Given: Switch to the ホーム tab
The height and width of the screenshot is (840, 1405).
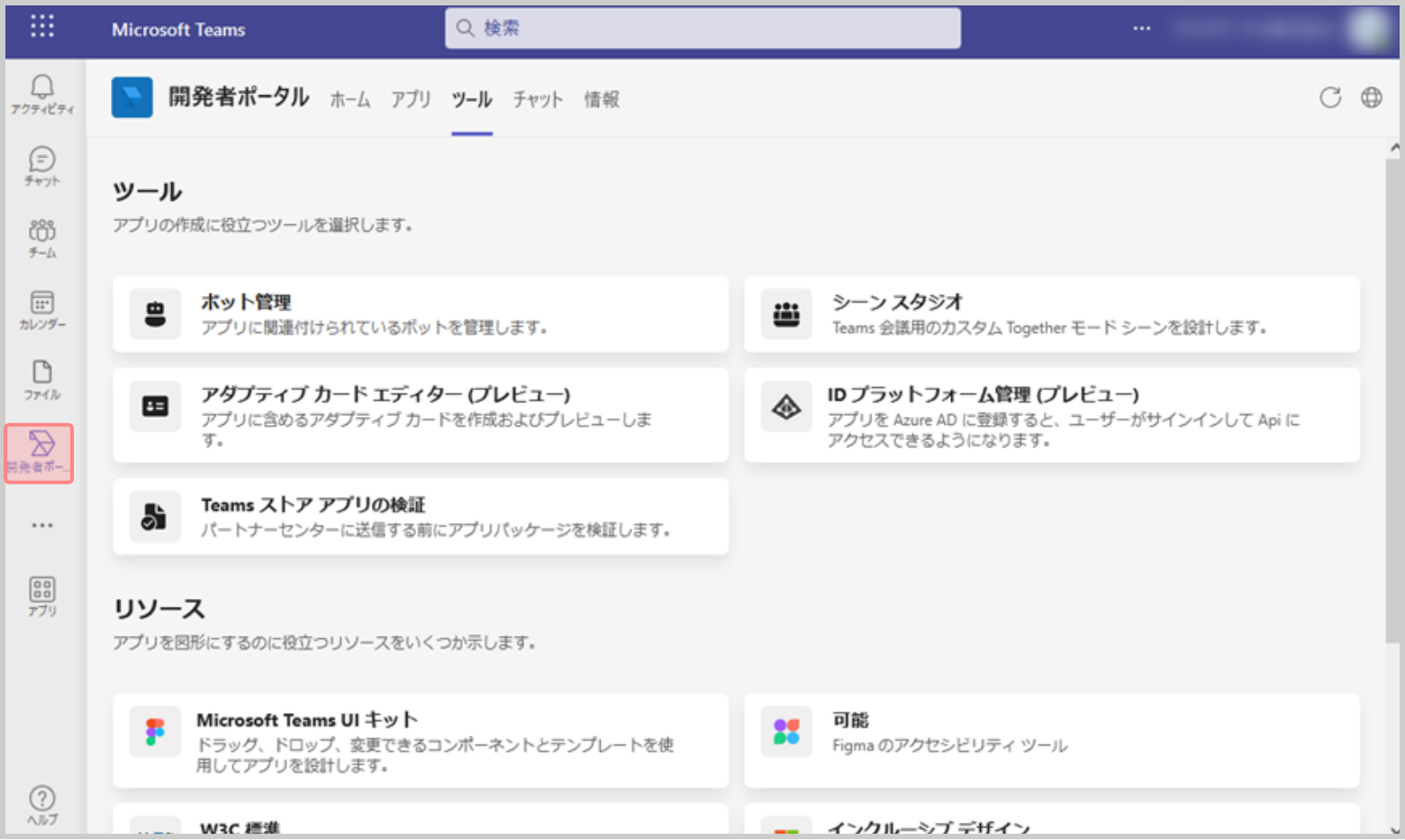Looking at the screenshot, I should click(349, 99).
